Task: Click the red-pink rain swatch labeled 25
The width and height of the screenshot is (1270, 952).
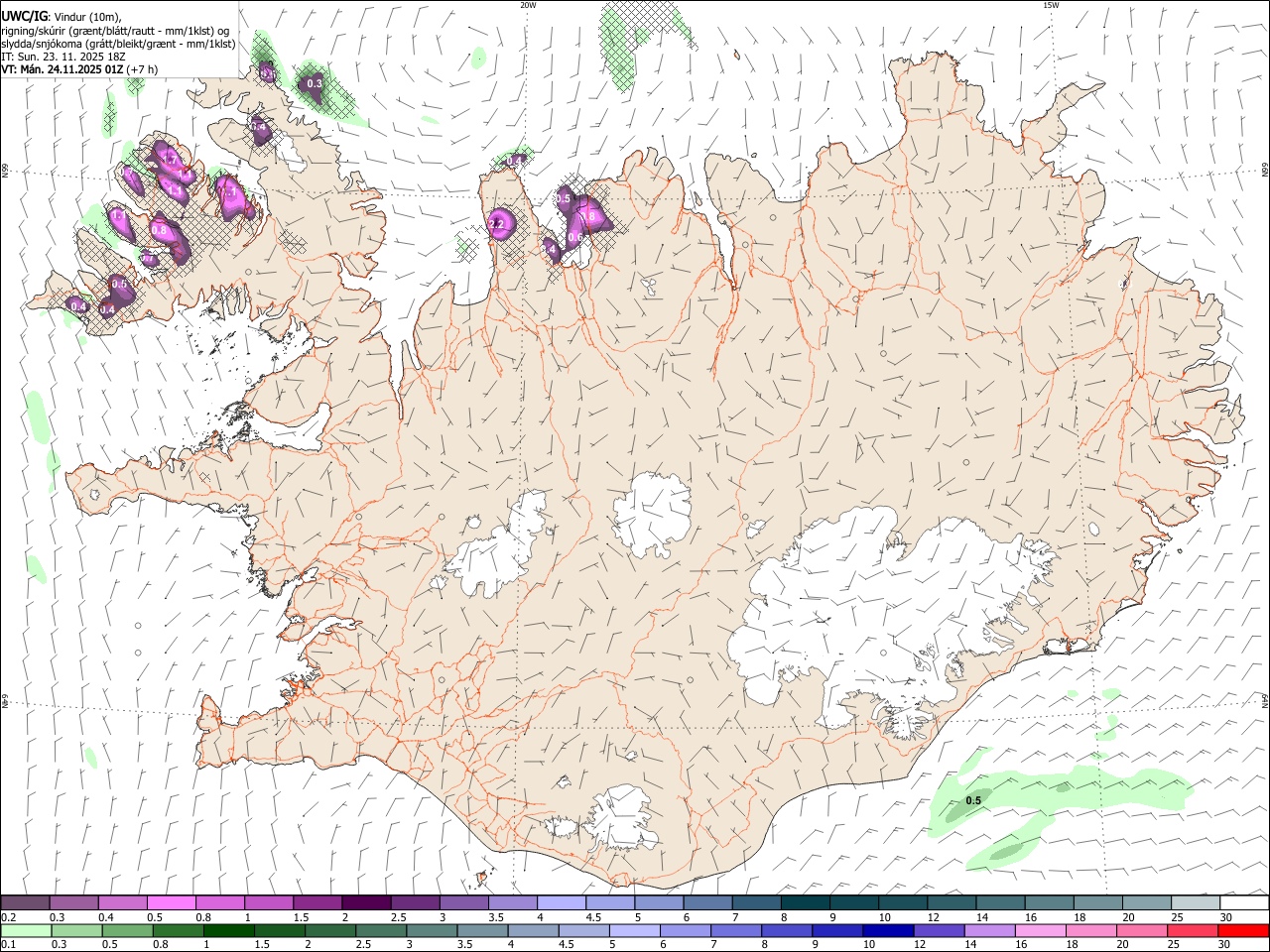Action: pos(1194,930)
